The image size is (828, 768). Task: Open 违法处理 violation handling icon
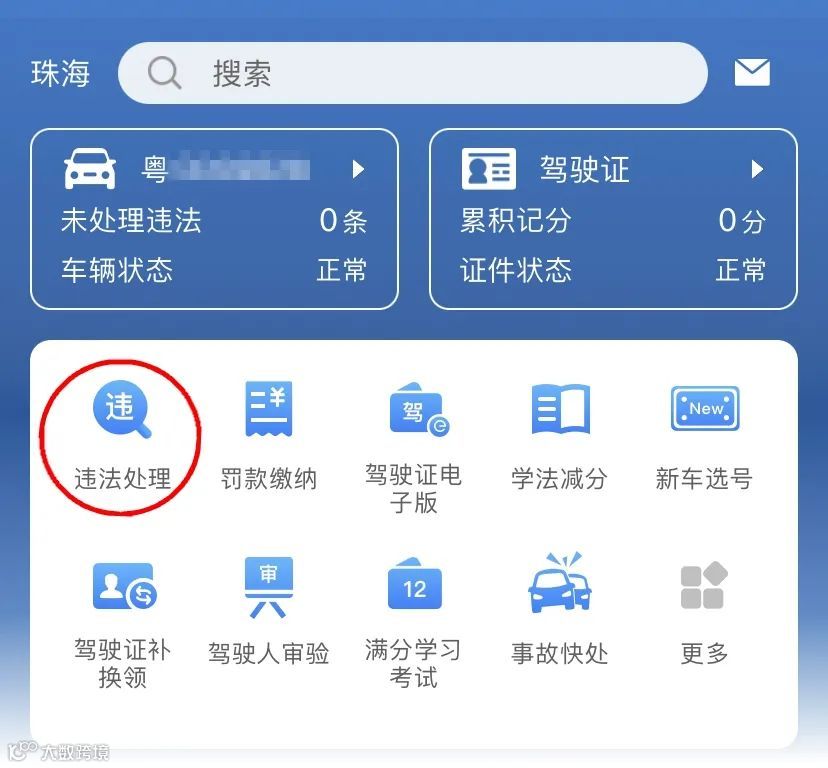point(121,409)
